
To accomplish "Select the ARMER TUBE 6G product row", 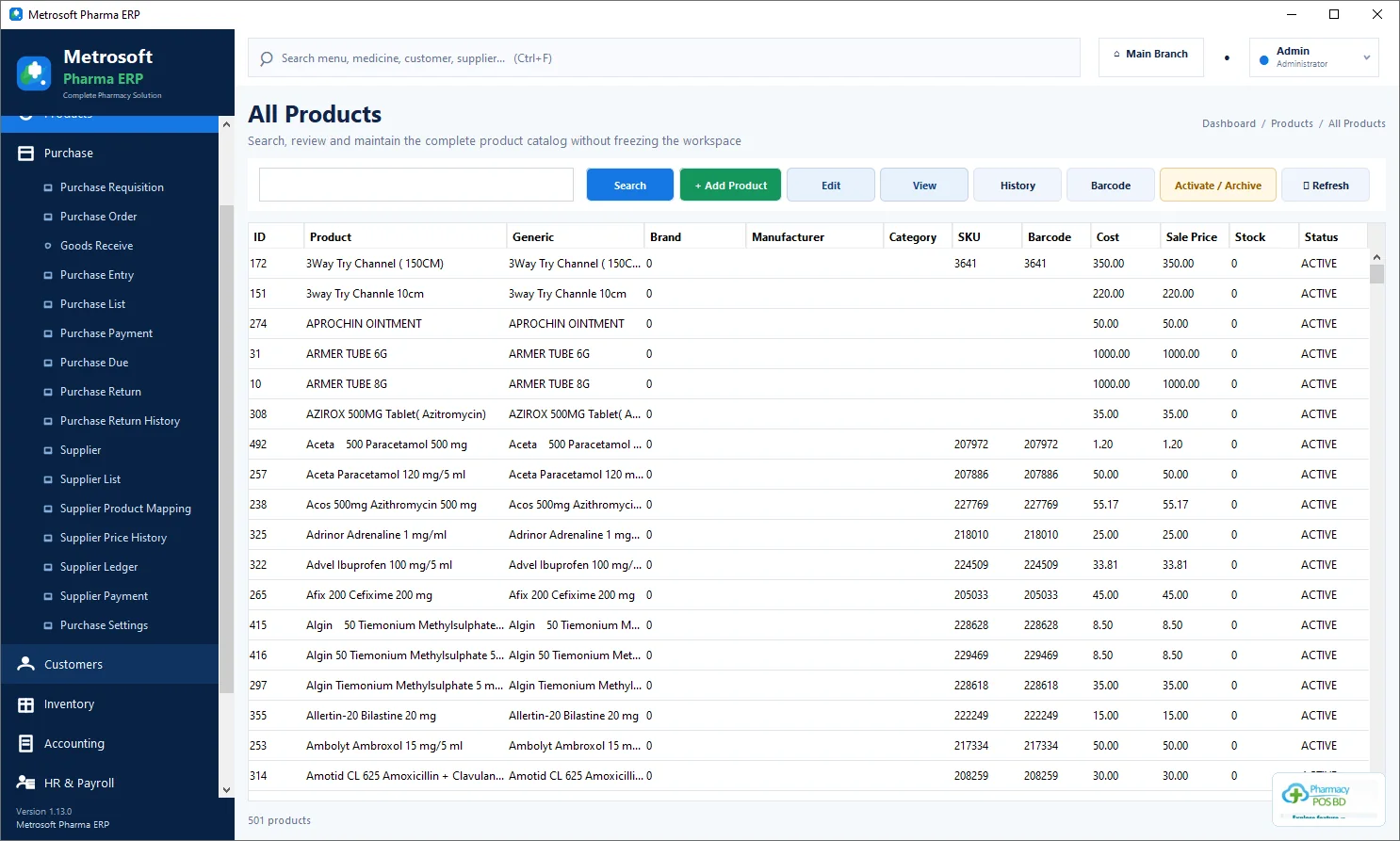I will [808, 354].
